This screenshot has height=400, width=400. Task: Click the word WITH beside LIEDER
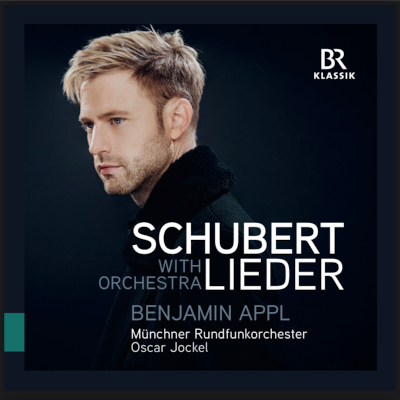180,267
